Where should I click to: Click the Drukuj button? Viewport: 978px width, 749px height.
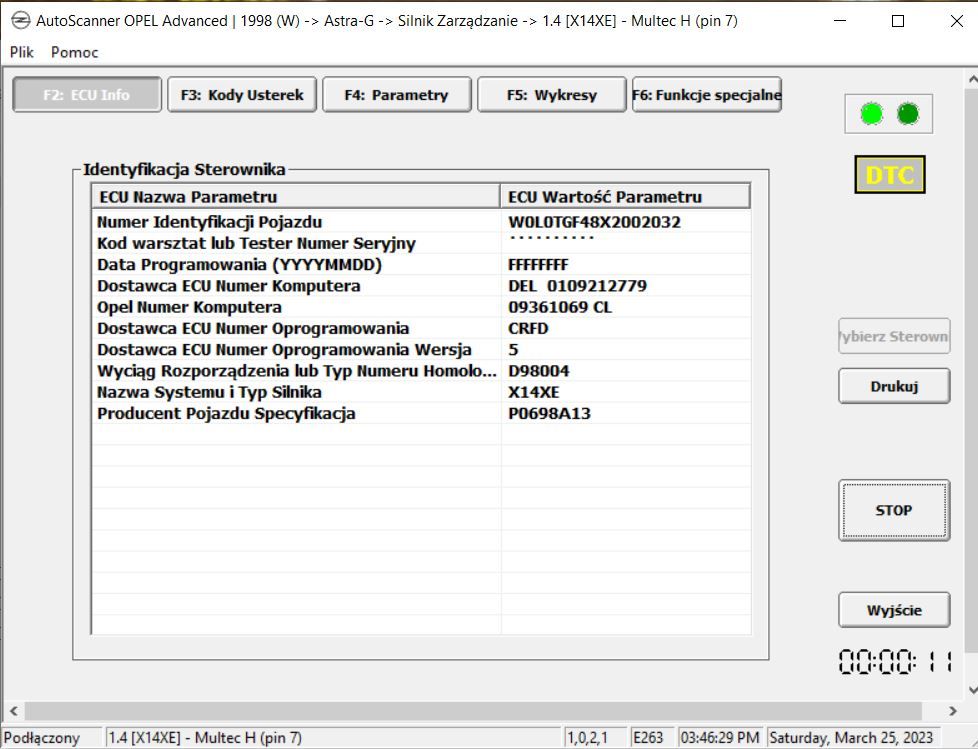(x=894, y=386)
